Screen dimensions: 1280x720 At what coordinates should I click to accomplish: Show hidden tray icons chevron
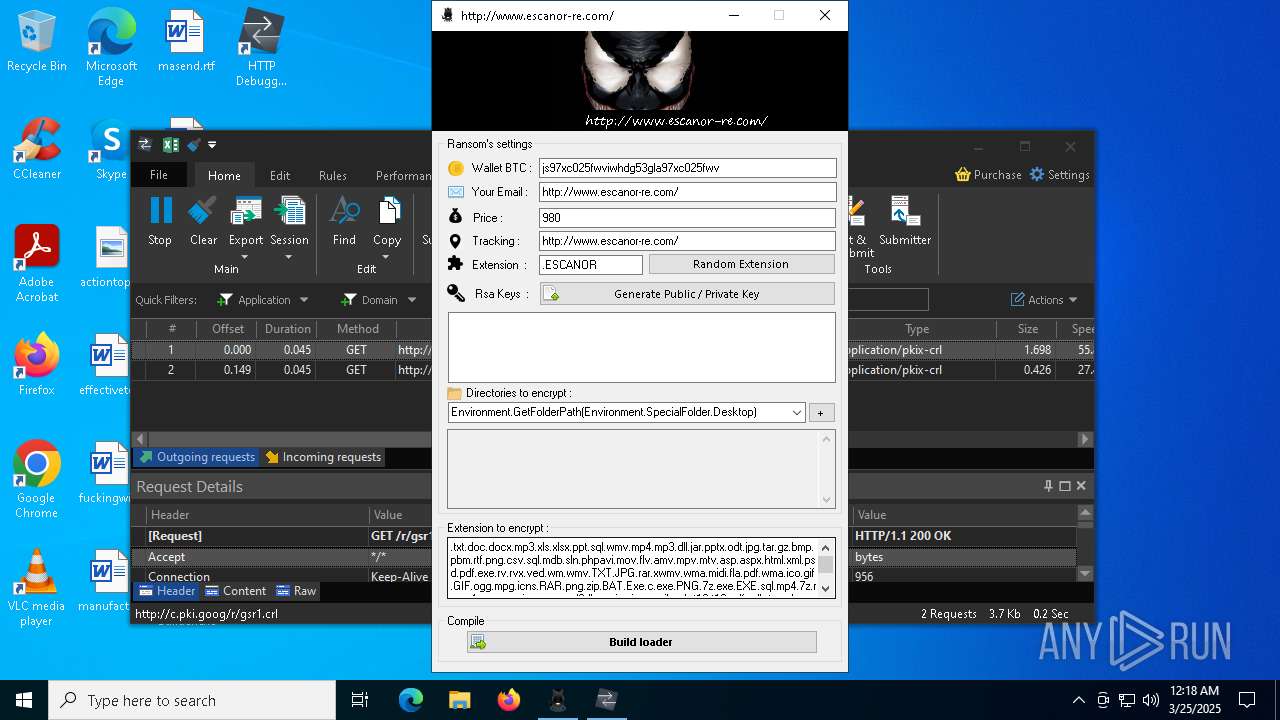tap(1078, 700)
